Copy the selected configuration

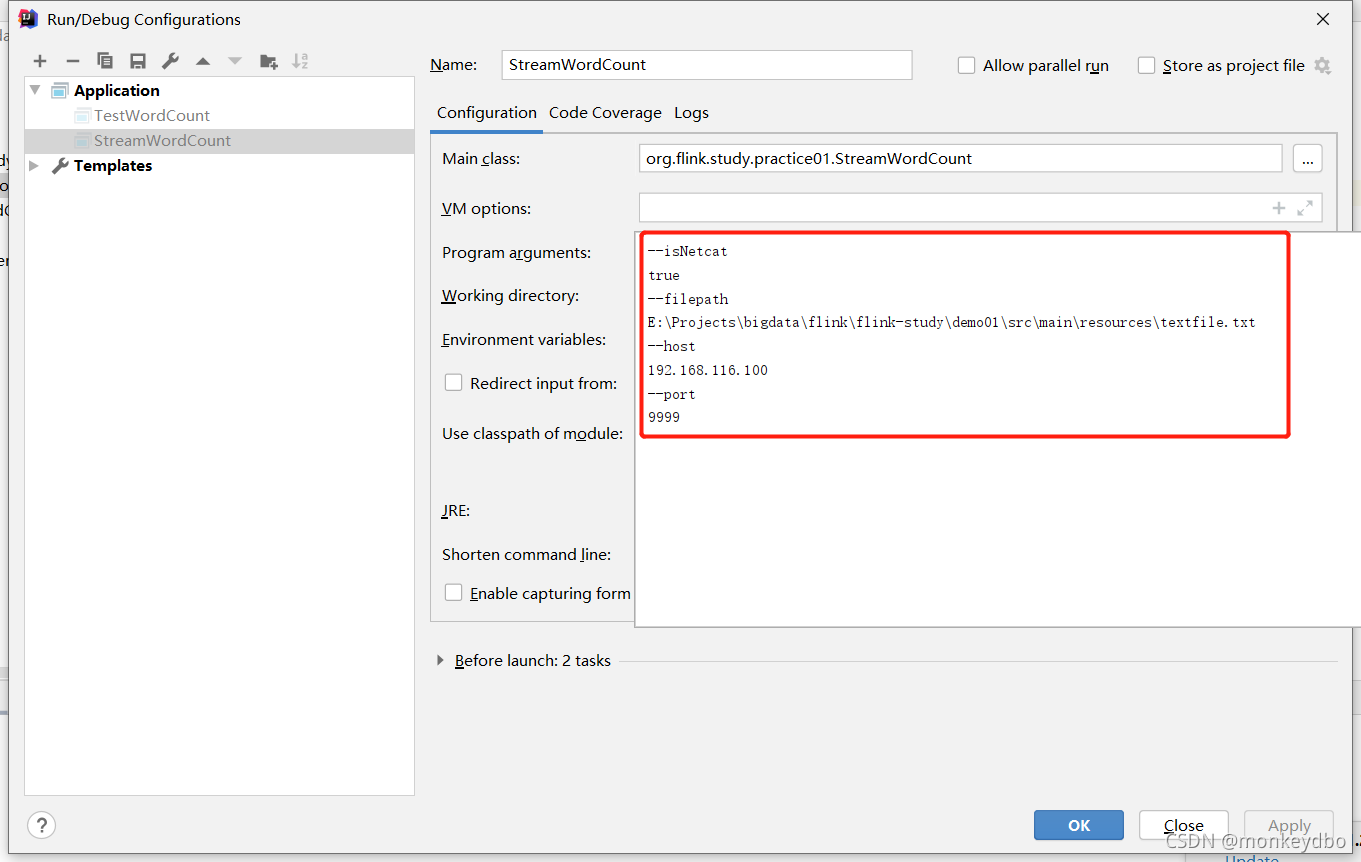tap(105, 61)
